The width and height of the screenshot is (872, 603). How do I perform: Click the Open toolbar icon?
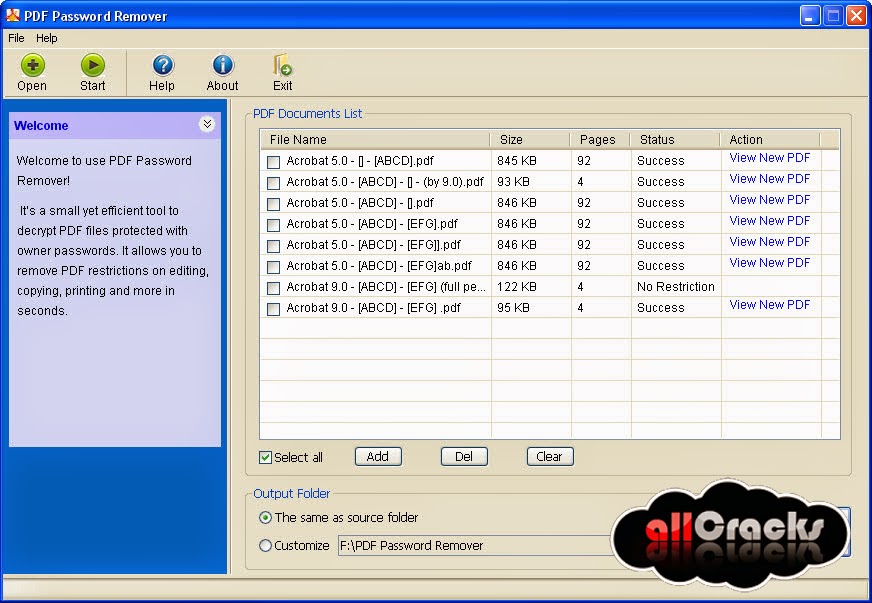coord(33,66)
